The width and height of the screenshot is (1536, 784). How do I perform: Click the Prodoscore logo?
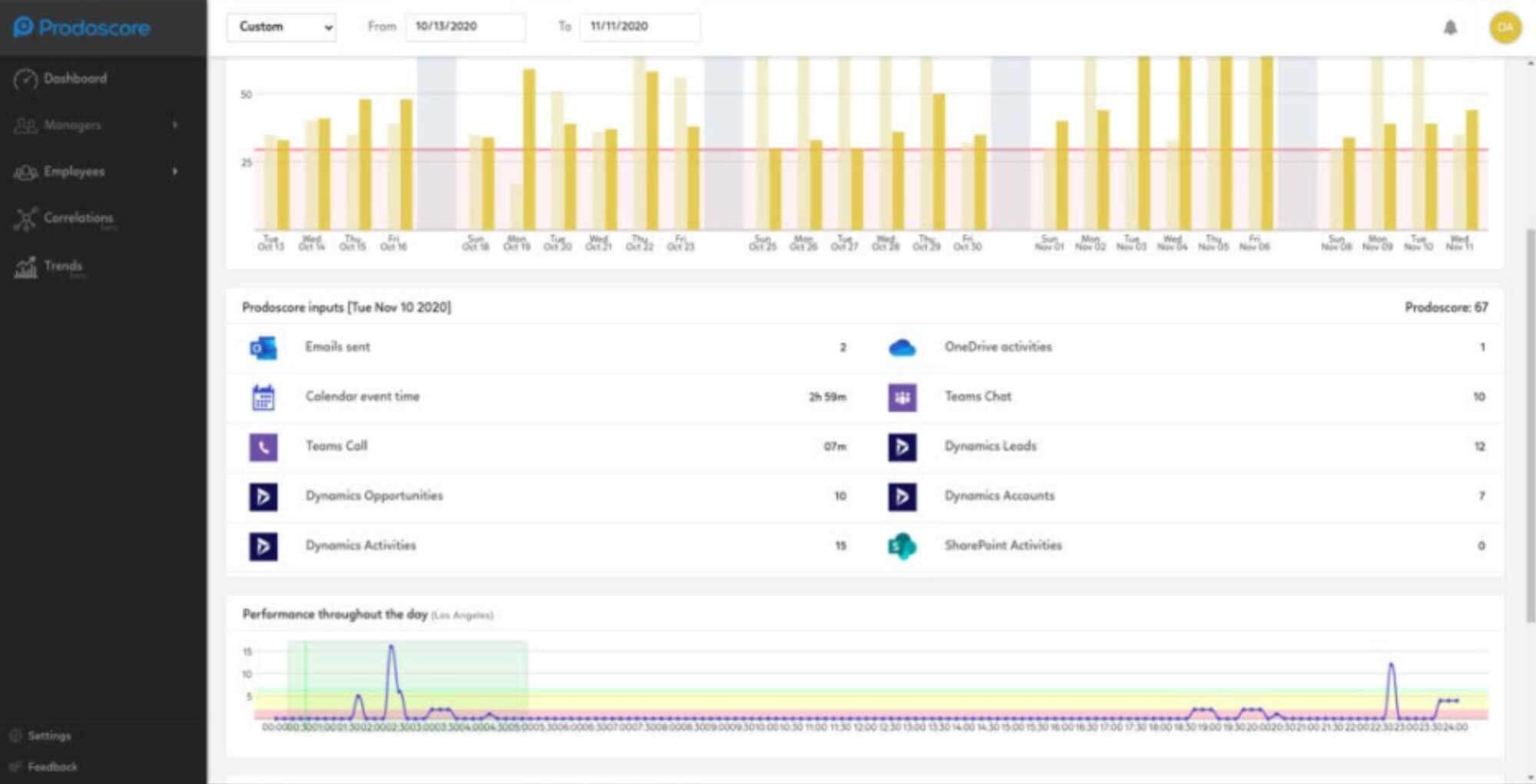point(82,28)
